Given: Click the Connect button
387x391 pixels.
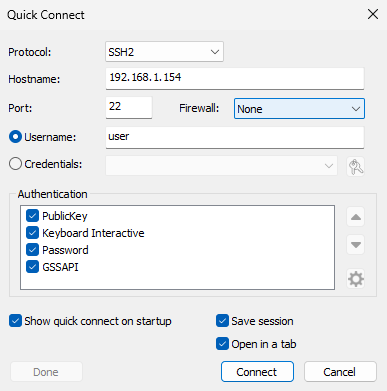Looking at the screenshot, I should 257,372.
